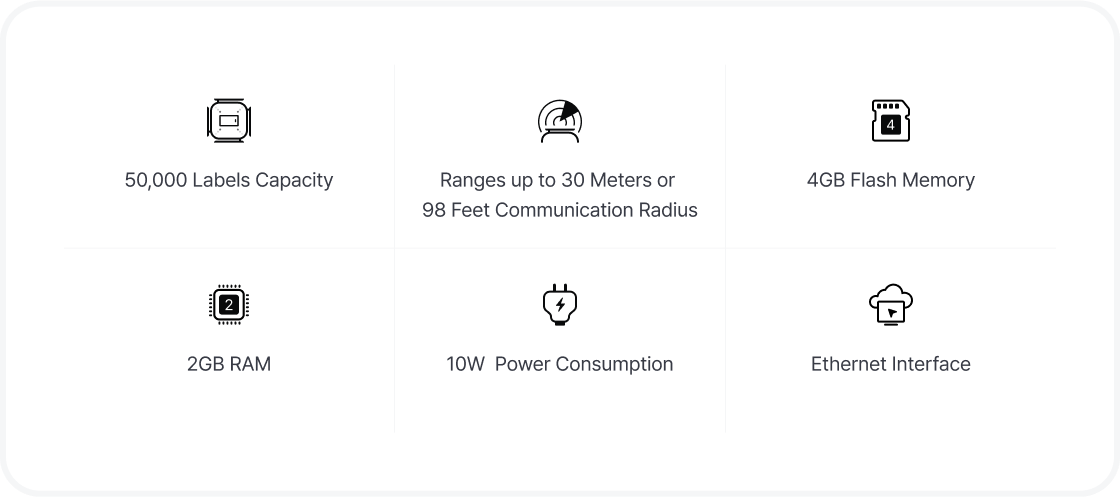Click the black radar sweep wedge
1120x497 pixels.
coord(570,110)
